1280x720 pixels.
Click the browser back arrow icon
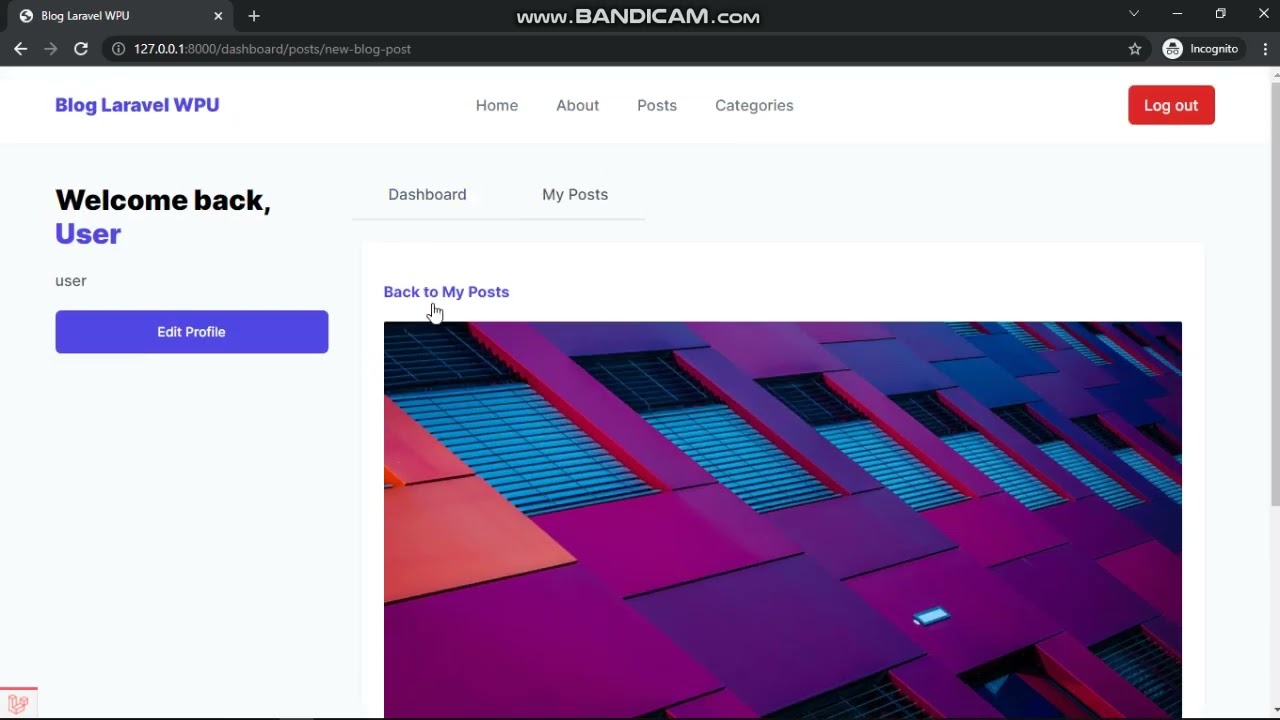pyautogui.click(x=20, y=49)
